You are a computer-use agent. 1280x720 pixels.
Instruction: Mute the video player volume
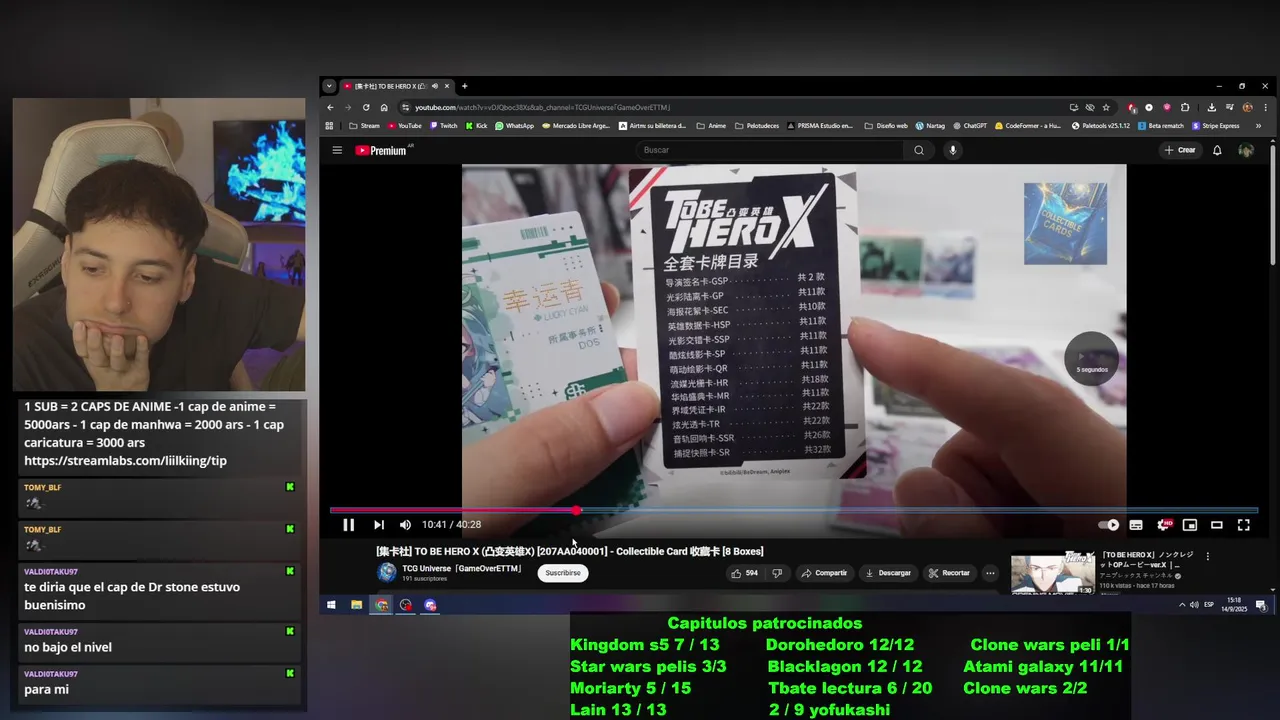point(405,525)
